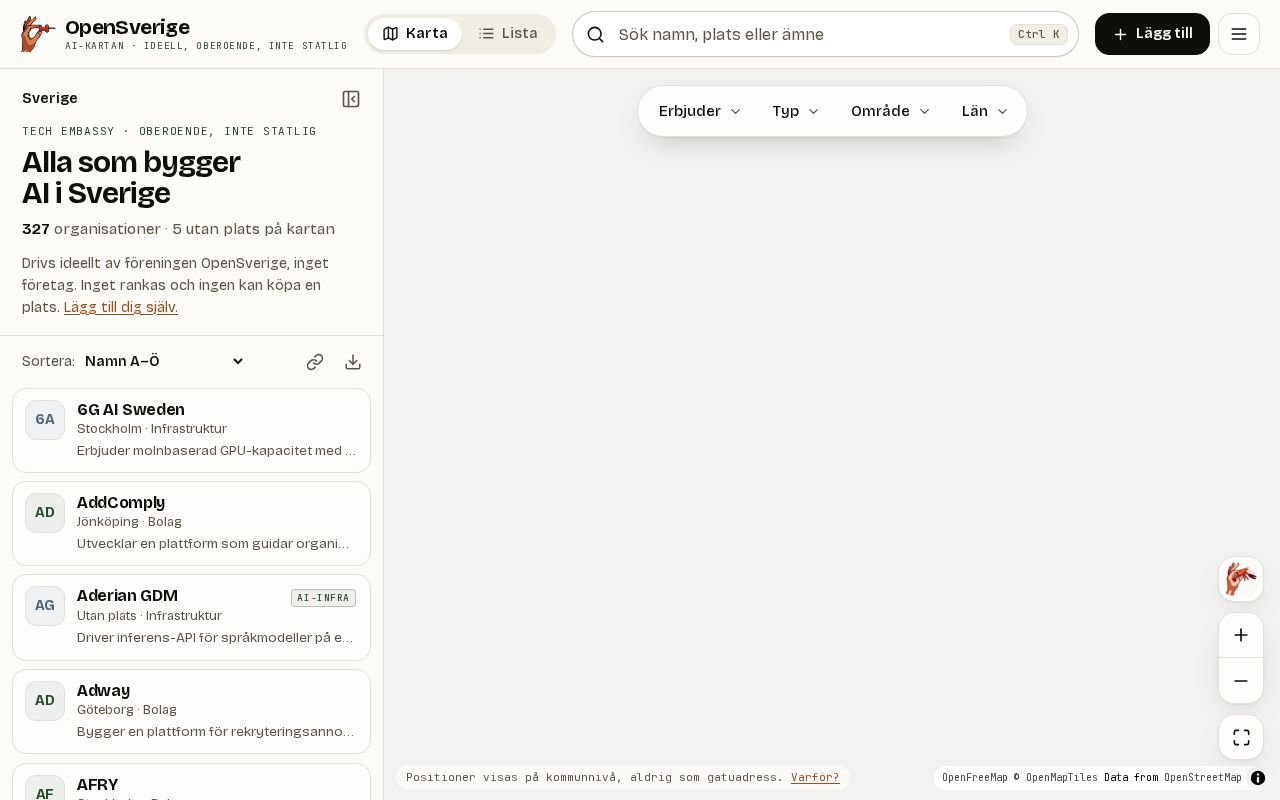Switch to Lista view
Screen dimensions: 1280x800
coord(508,34)
